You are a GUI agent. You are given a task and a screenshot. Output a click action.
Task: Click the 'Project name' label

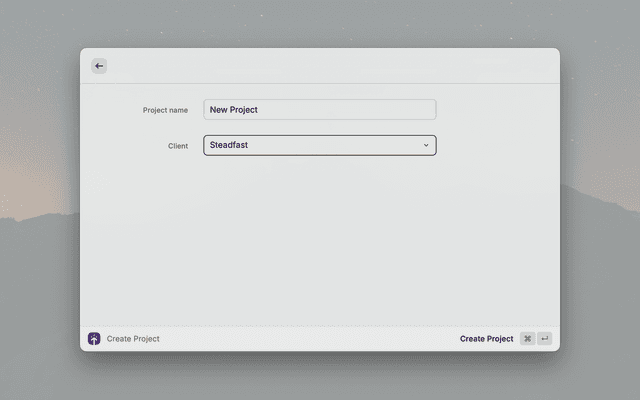tap(165, 110)
